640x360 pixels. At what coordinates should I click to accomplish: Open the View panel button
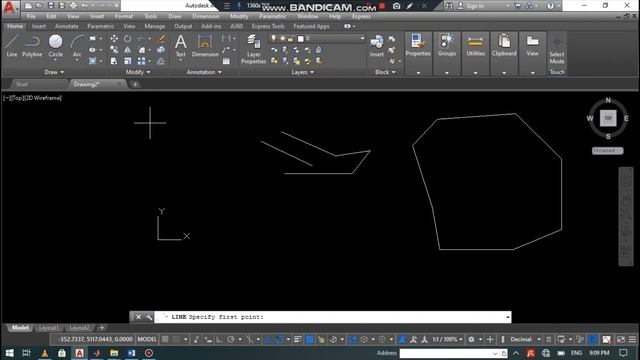coord(532,54)
